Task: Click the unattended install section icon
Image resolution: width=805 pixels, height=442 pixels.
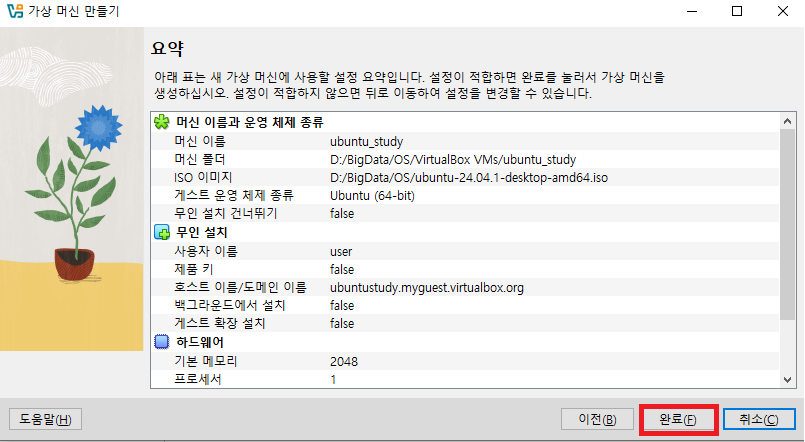Action: pyautogui.click(x=162, y=233)
